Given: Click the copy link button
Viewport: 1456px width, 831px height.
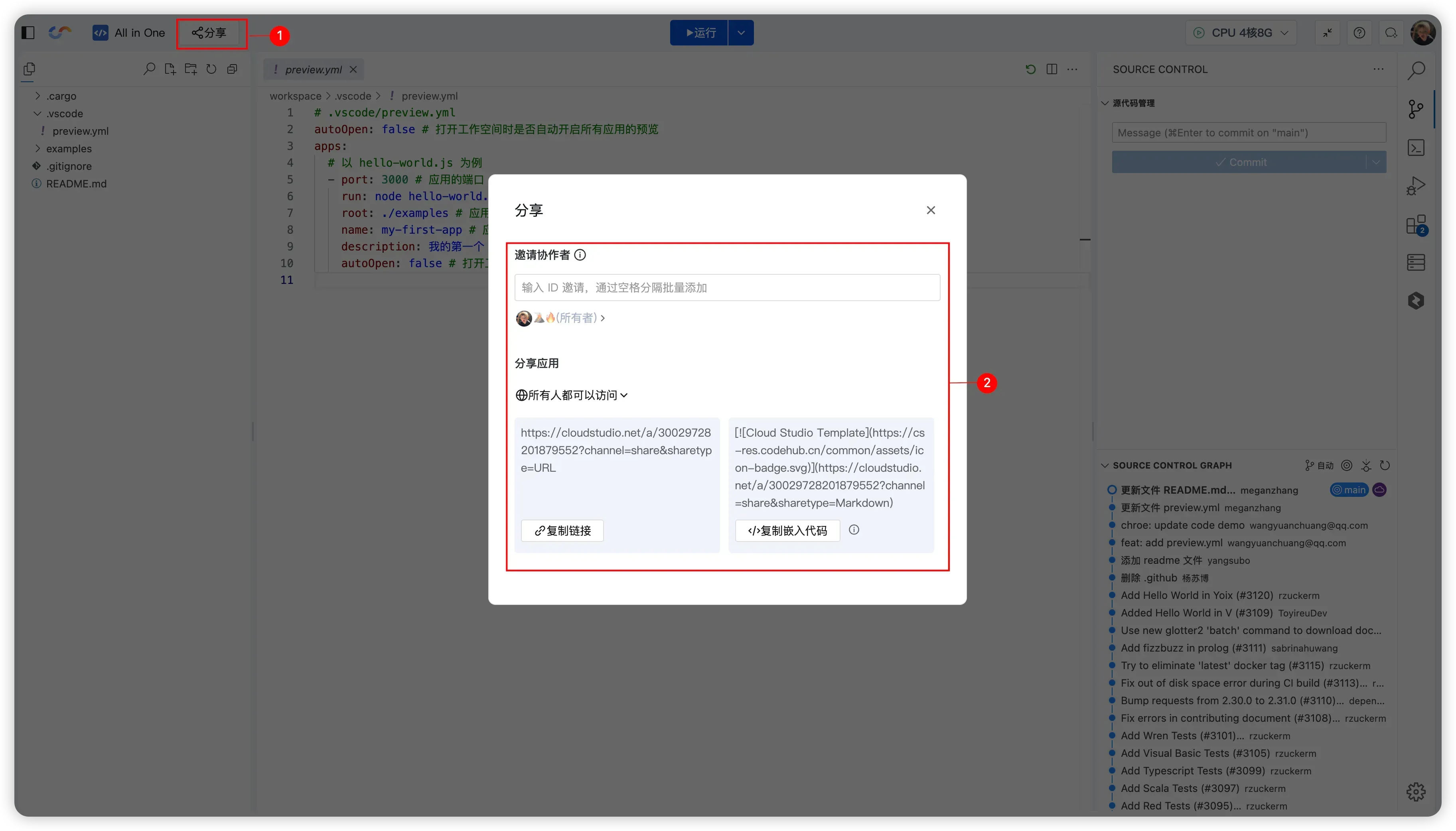Looking at the screenshot, I should coord(562,530).
